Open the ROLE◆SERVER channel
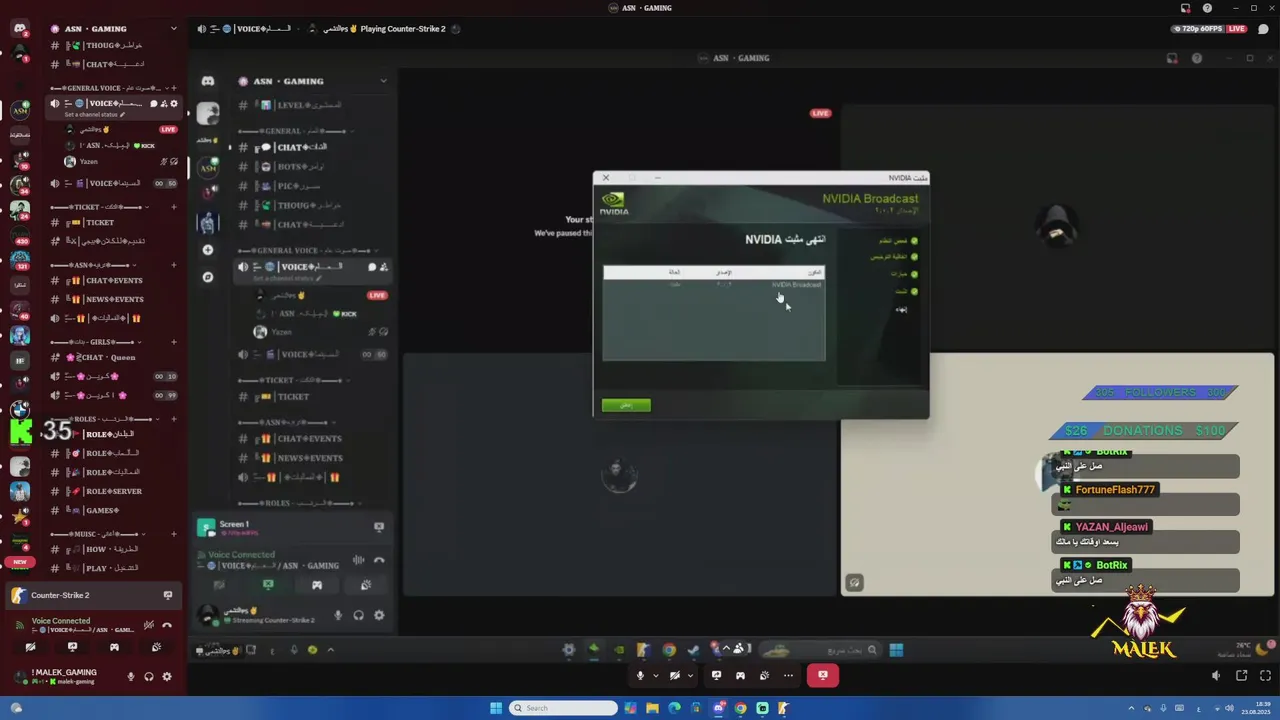This screenshot has height=720, width=1280. tap(113, 491)
